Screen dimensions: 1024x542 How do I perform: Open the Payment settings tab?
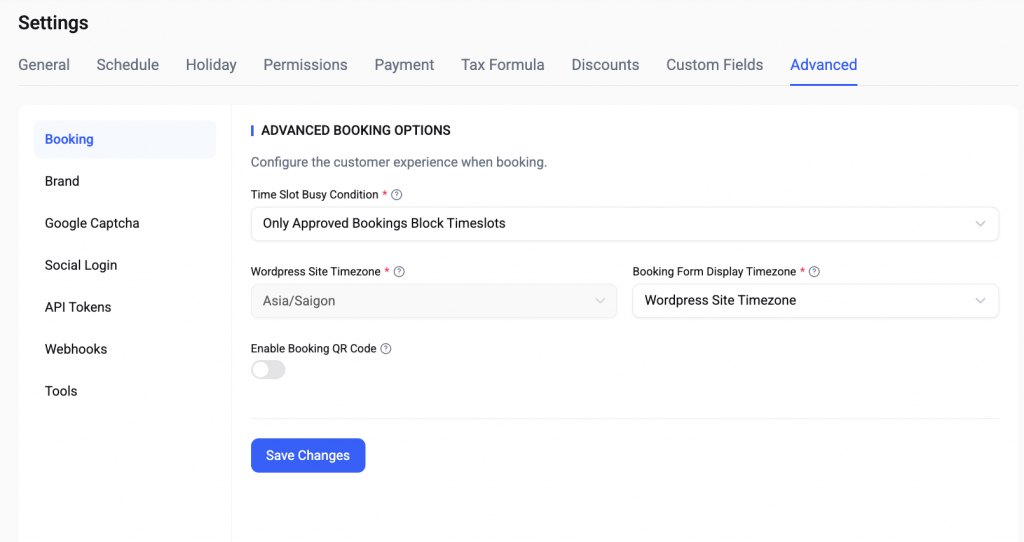pos(404,65)
